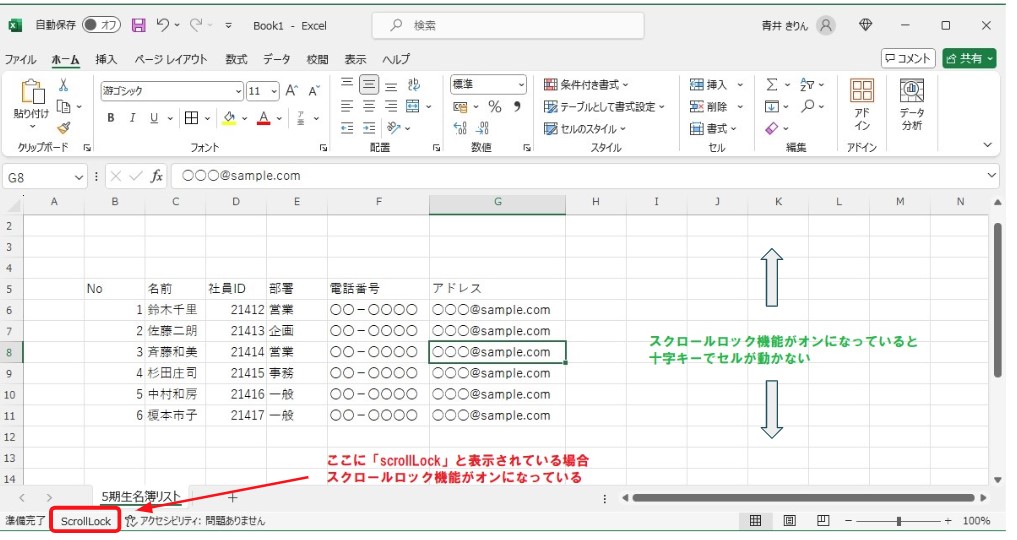Open the 挿入 ribbon tab

(x=106, y=59)
